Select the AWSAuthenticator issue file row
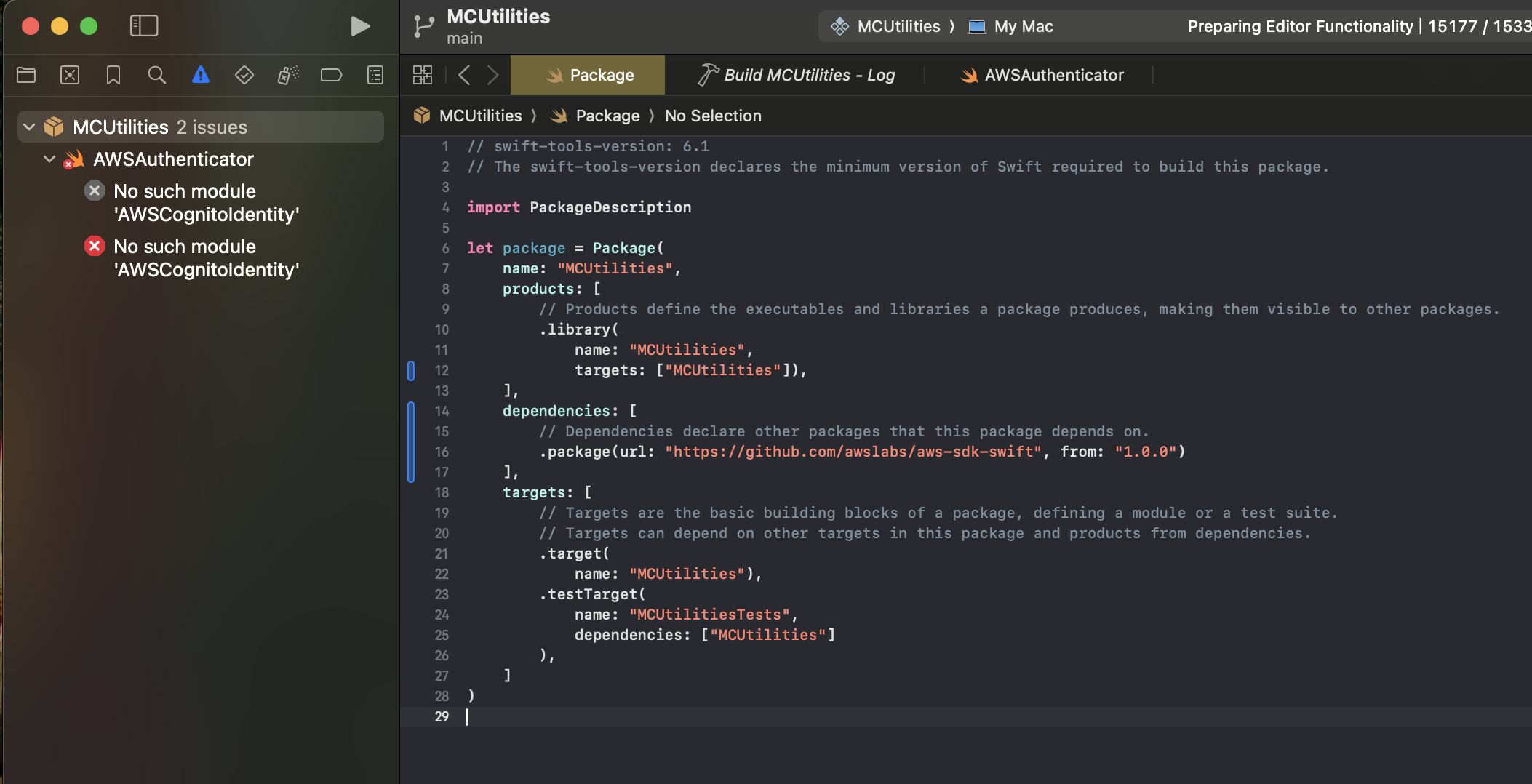1532x784 pixels. tap(201, 159)
